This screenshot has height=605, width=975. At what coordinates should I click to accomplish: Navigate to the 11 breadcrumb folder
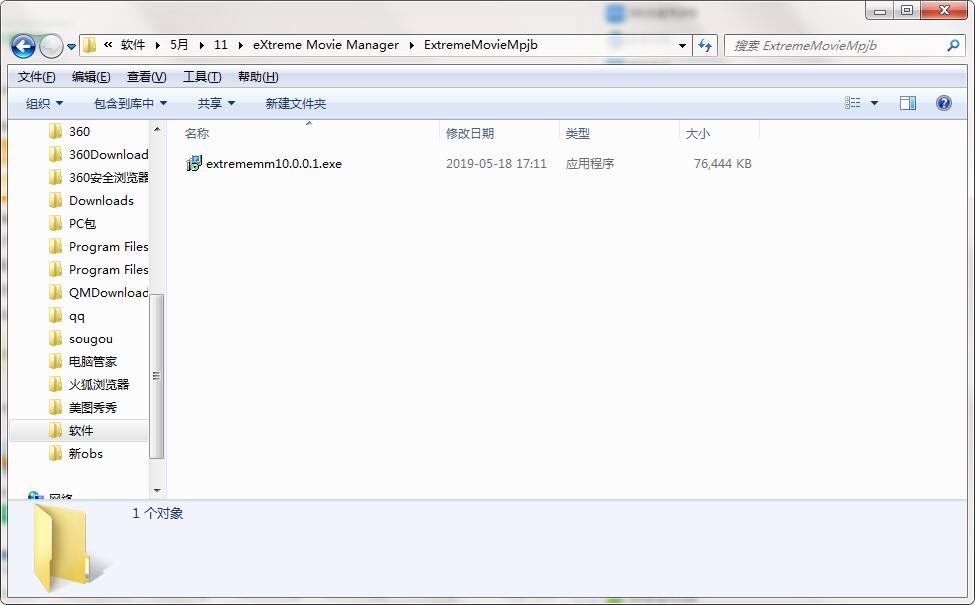(x=221, y=45)
